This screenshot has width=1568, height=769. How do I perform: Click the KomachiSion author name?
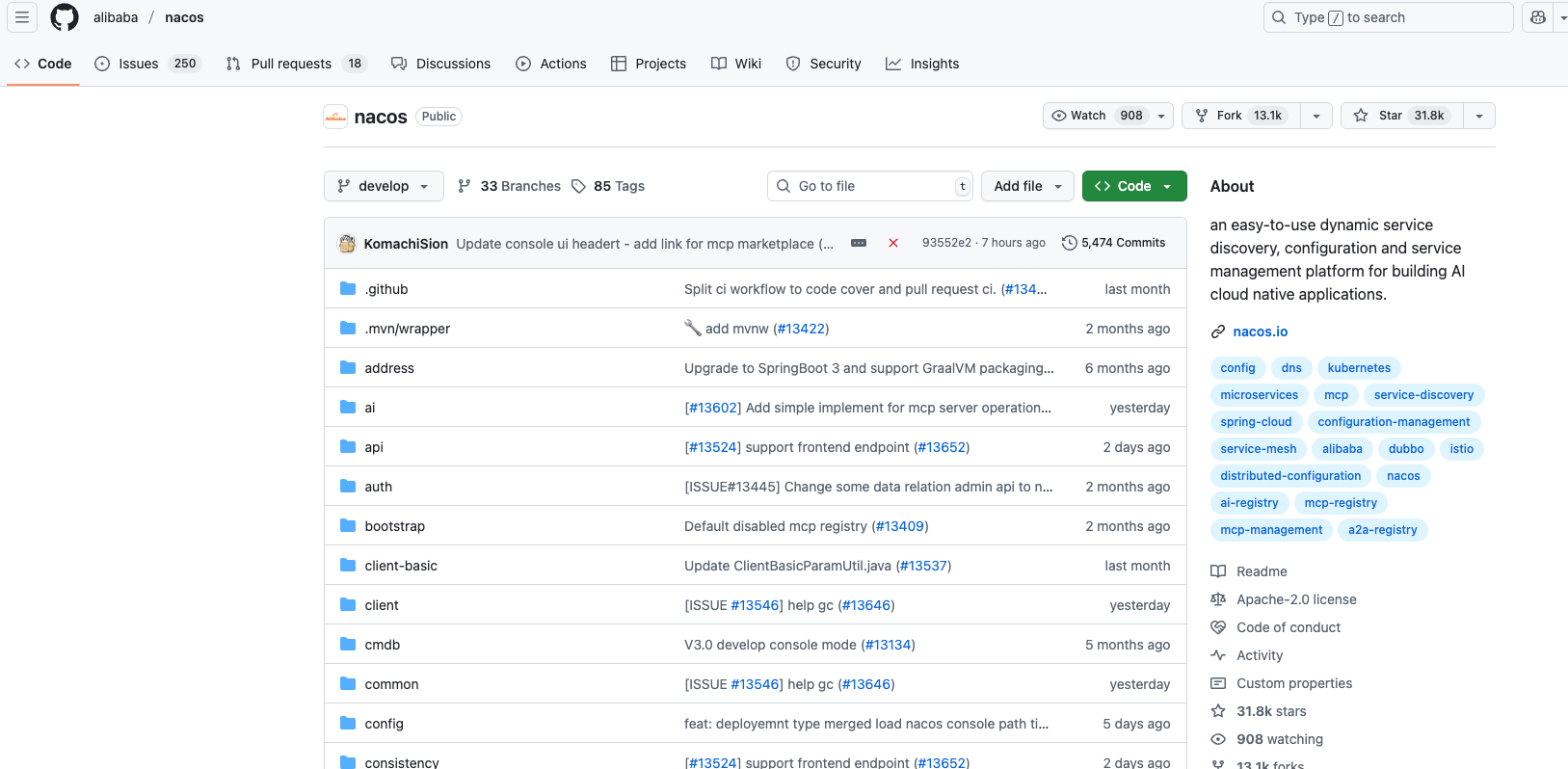406,244
